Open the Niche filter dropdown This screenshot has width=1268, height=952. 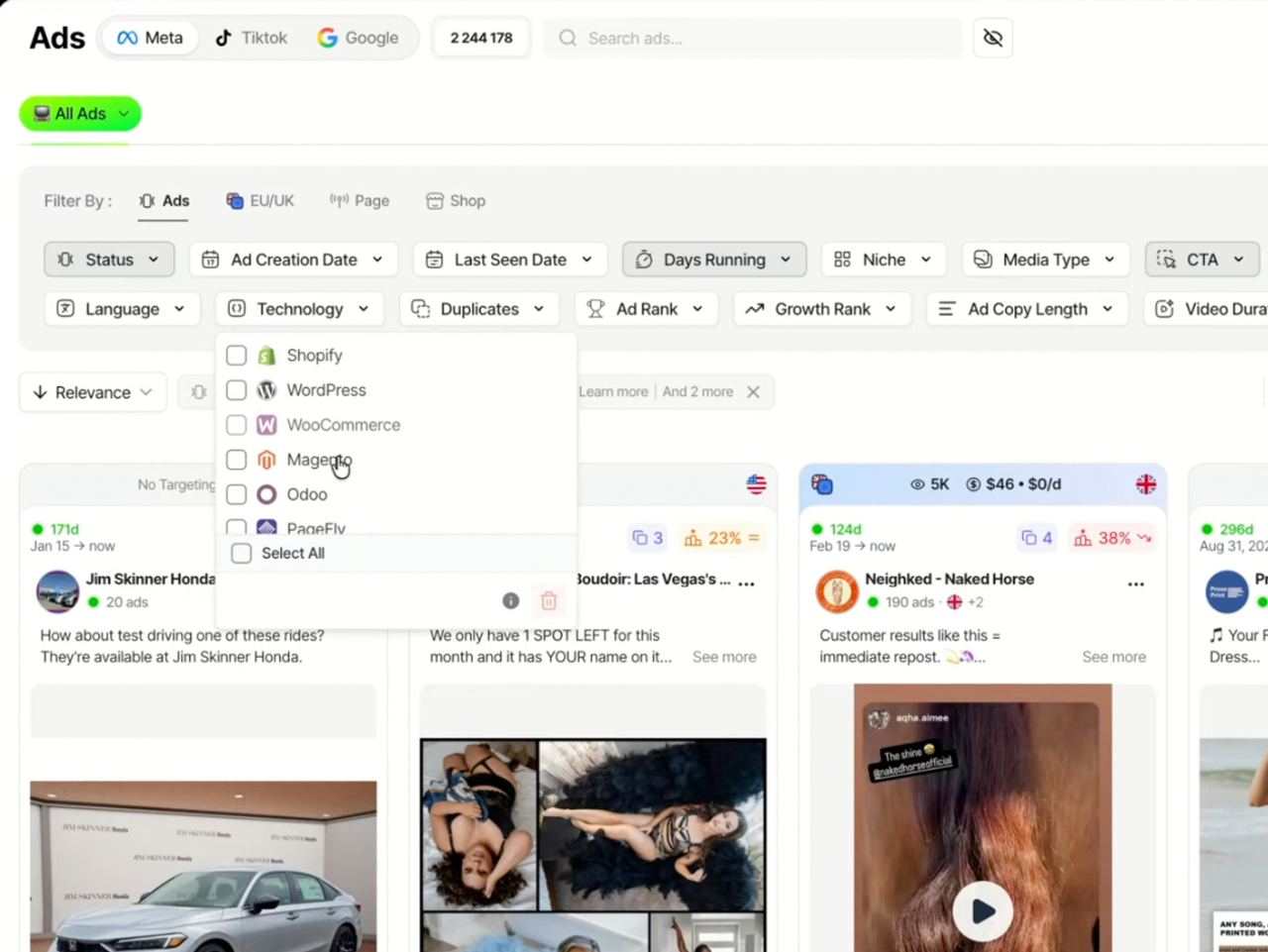tap(884, 260)
